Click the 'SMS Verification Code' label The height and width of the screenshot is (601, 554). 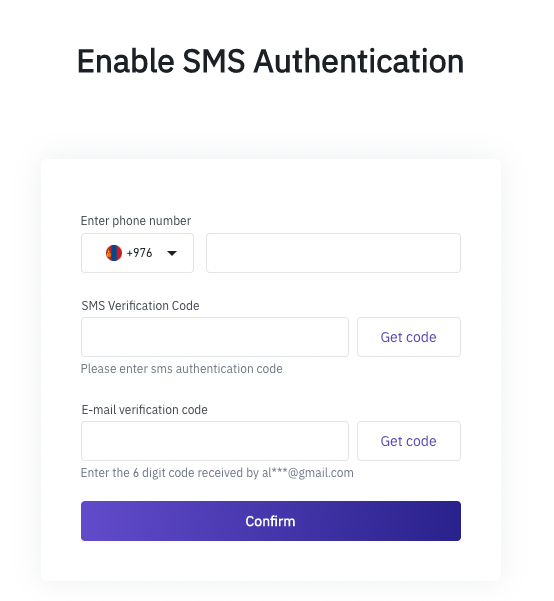point(140,305)
